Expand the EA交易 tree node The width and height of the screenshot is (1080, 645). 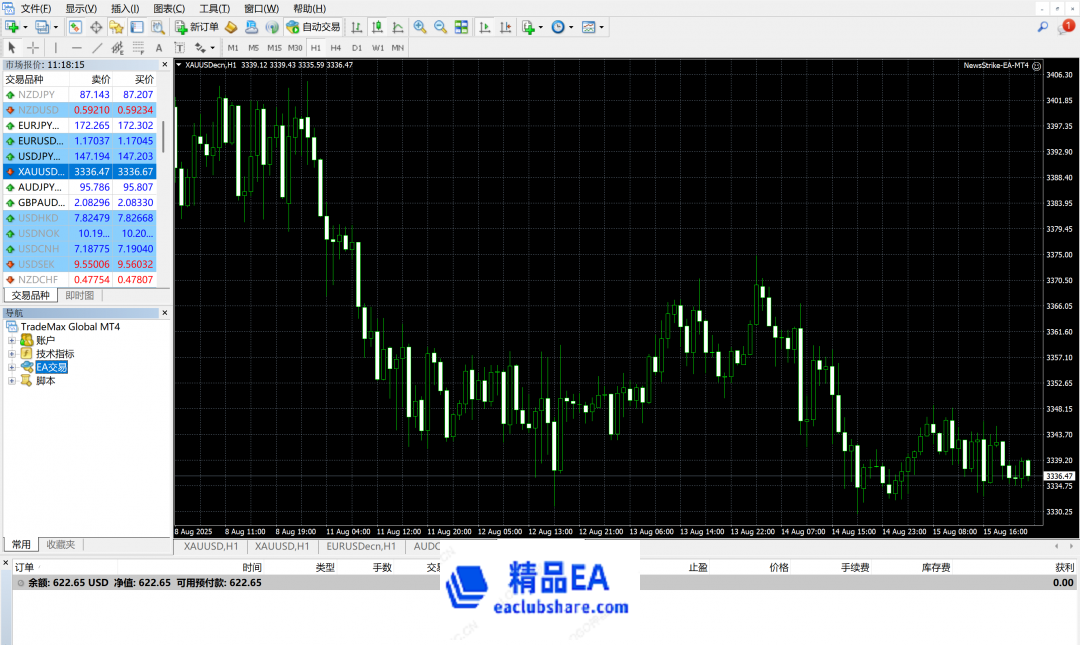tap(12, 367)
